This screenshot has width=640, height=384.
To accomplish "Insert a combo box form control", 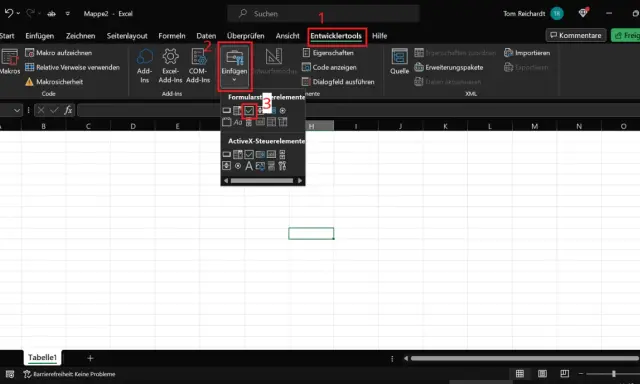I will tap(238, 111).
